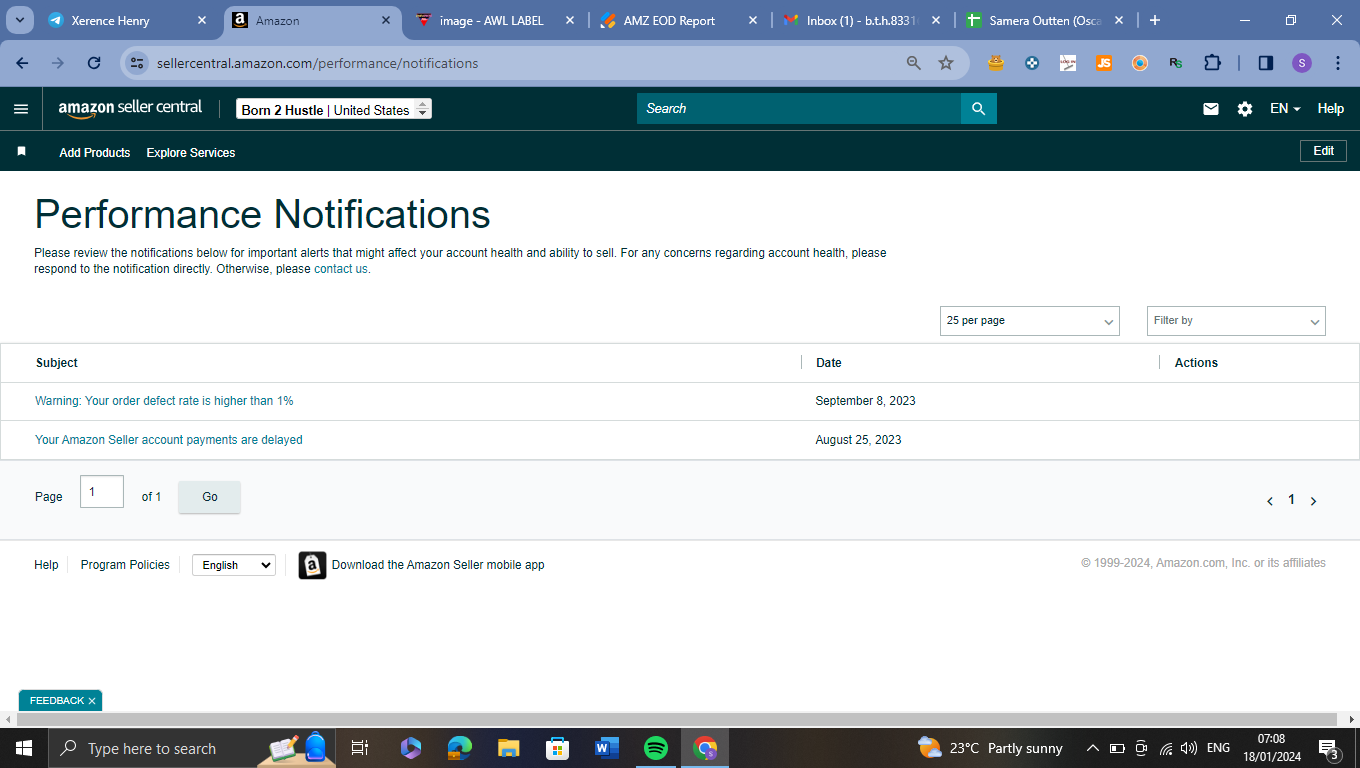Click the teal search magnifier button
Image resolution: width=1360 pixels, height=768 pixels.
point(979,109)
